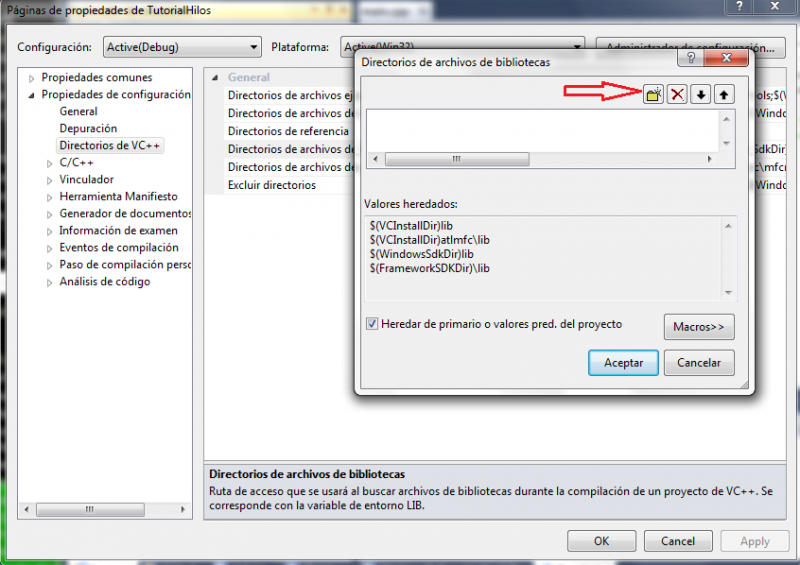Click left arrow of directory list scrollbar
This screenshot has width=800, height=565.
(376, 159)
